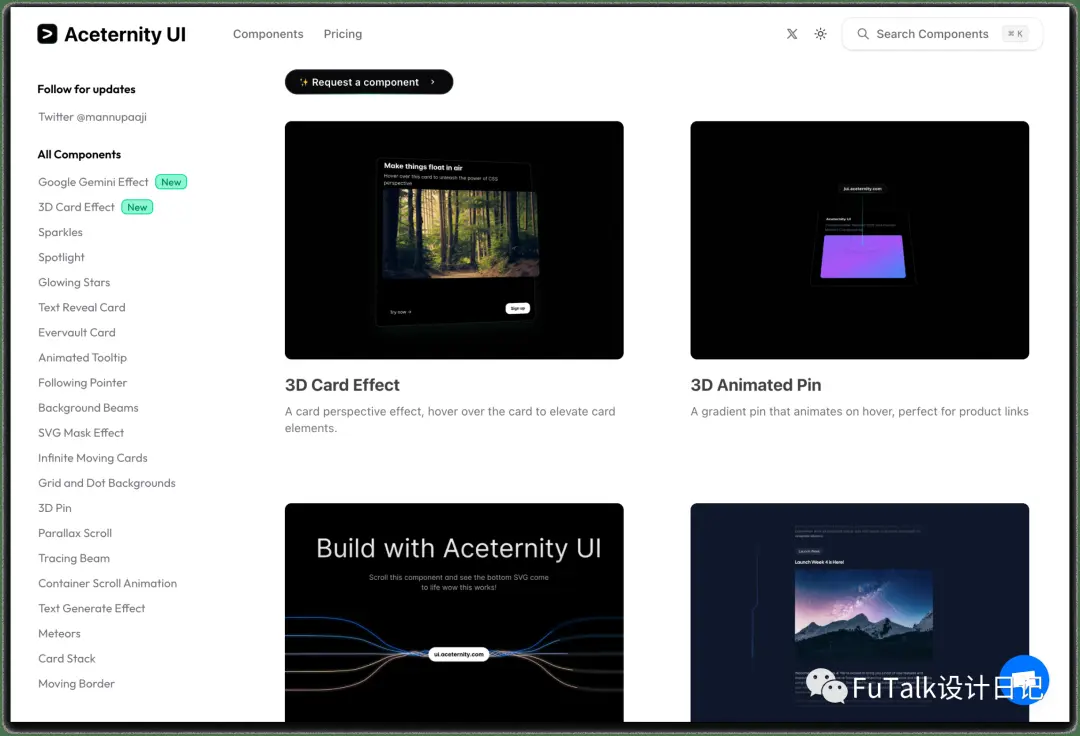The image size is (1080, 736).
Task: Select 3D Card Effect in sidebar
Action: click(x=76, y=207)
